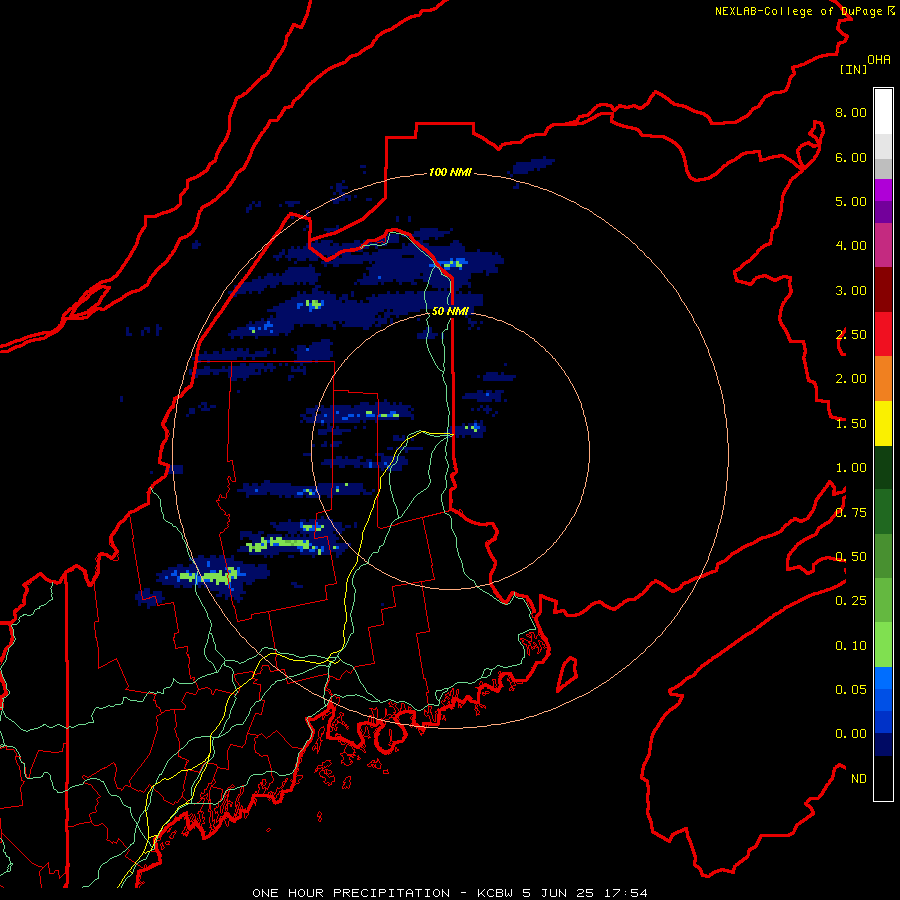Select the 2.50 legend value

pos(851,335)
